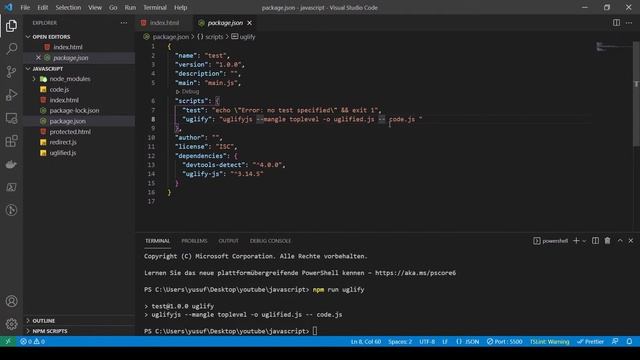The image size is (640, 360).
Task: Open the Run menu
Action: coord(130,7)
